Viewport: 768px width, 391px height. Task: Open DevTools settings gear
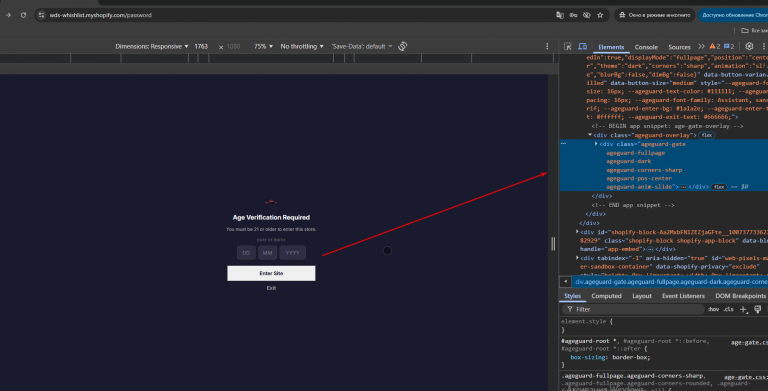click(x=749, y=46)
